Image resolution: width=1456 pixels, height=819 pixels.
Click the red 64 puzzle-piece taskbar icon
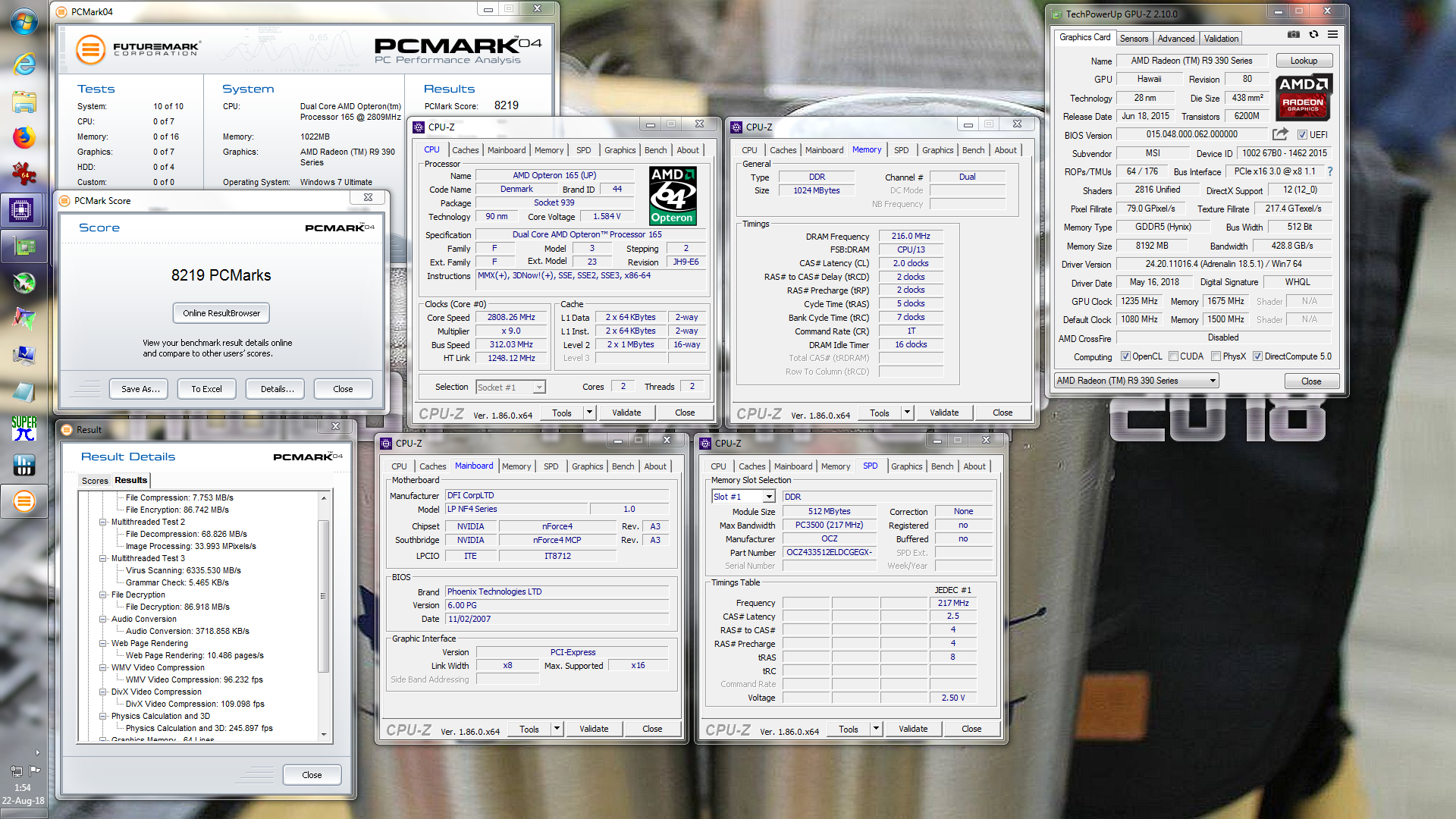click(x=24, y=174)
